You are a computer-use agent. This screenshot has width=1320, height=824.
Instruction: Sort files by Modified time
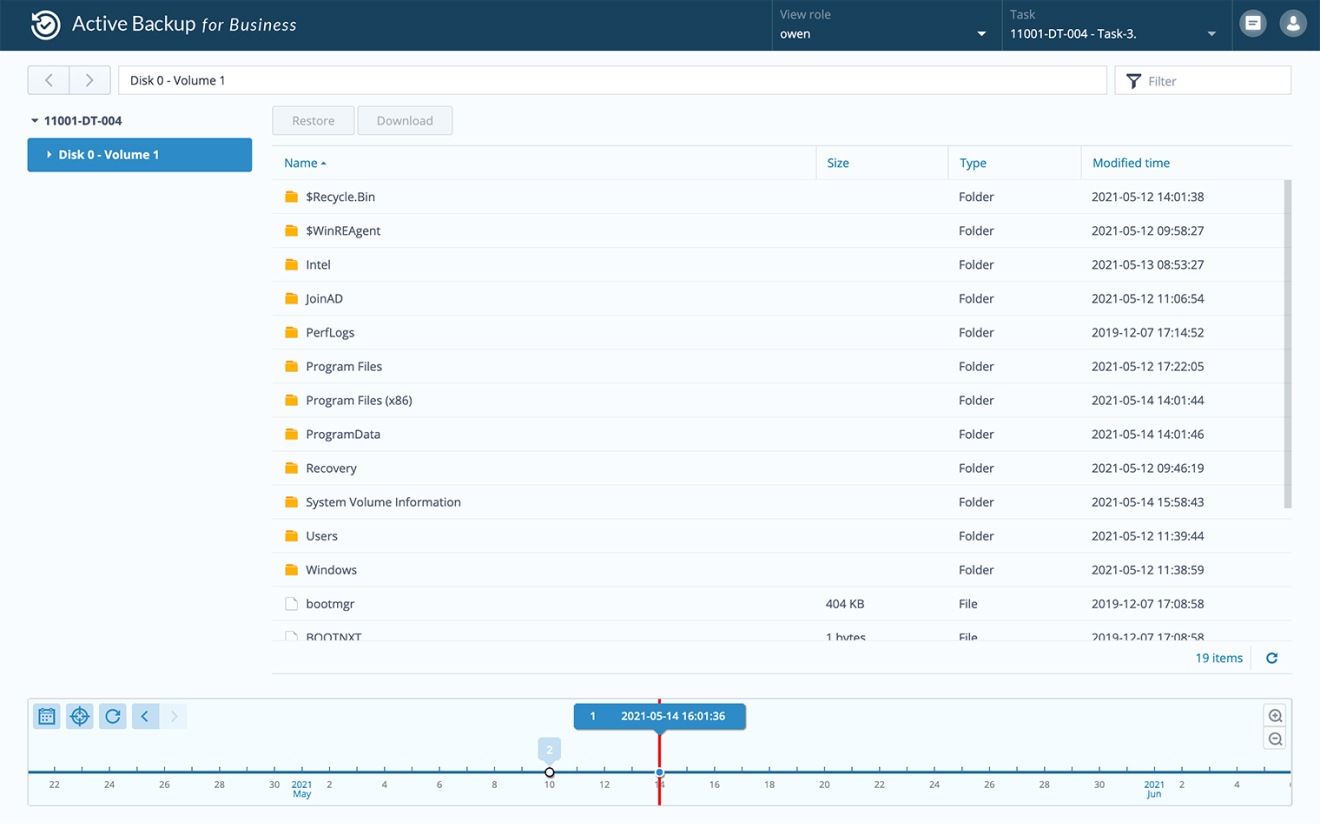[x=1130, y=162]
